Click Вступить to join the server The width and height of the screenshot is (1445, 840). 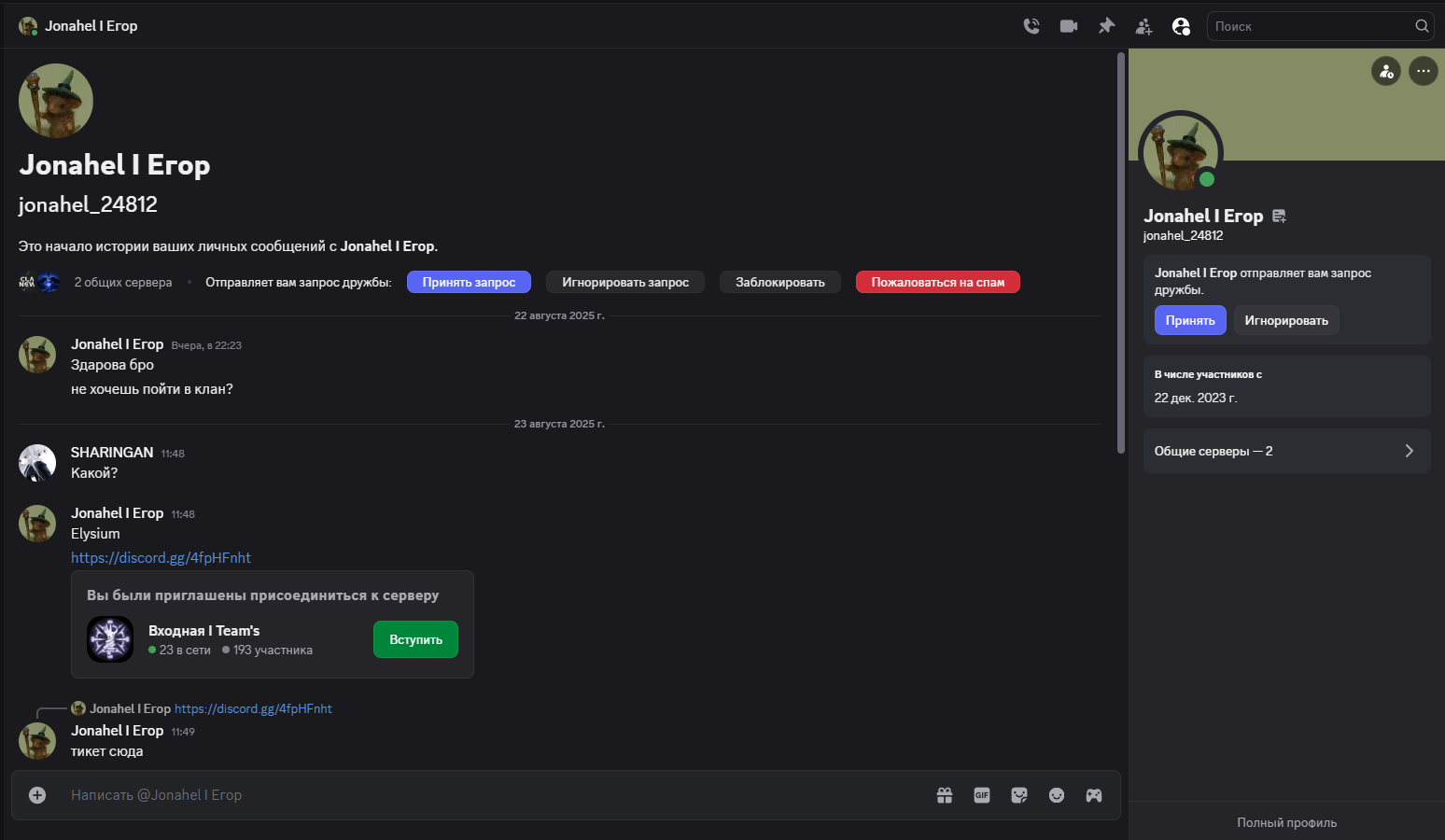pos(415,639)
